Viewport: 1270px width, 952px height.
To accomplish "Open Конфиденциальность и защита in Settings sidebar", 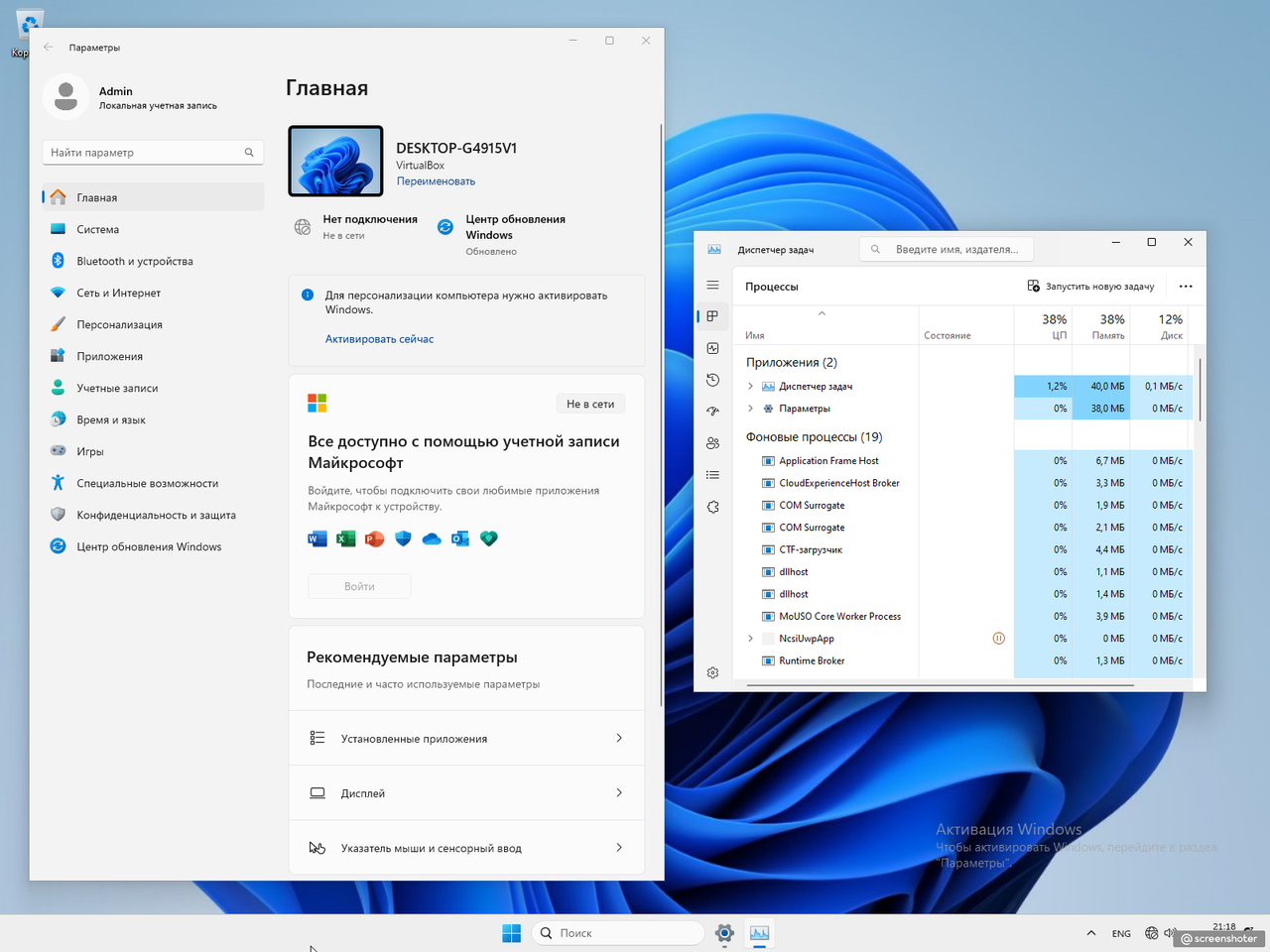I will point(154,515).
